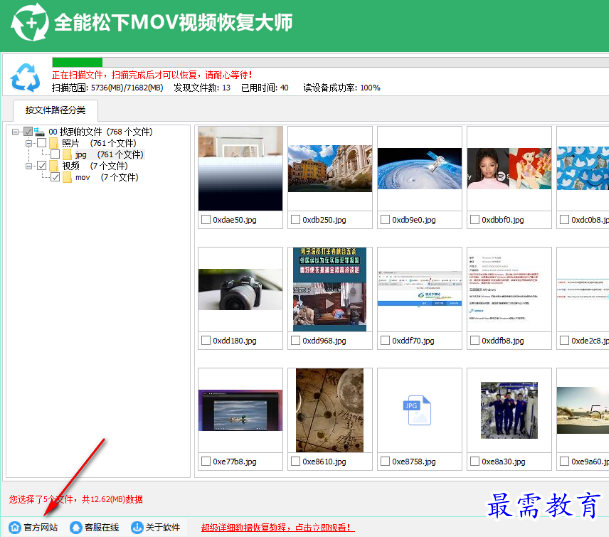Select the camera photo thumbnail 0xdd180.jpg
This screenshot has height=537, width=609.
point(240,289)
